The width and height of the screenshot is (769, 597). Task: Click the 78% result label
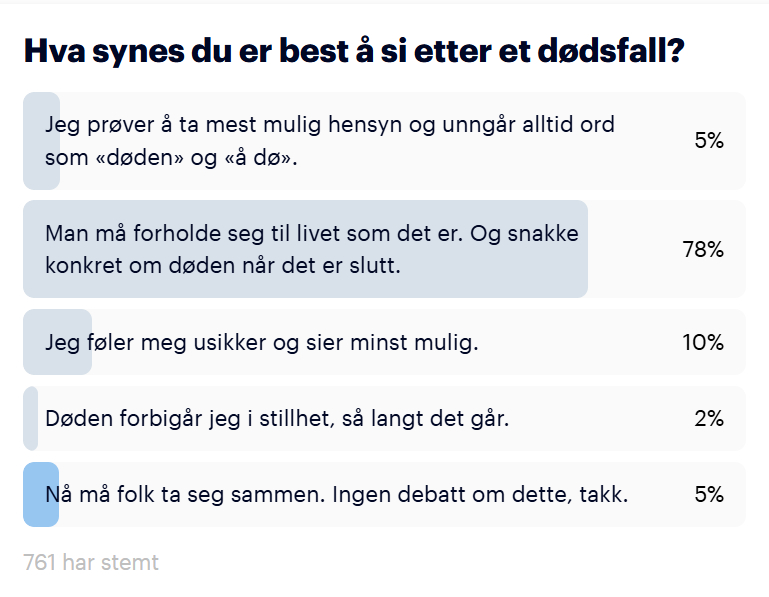[703, 249]
